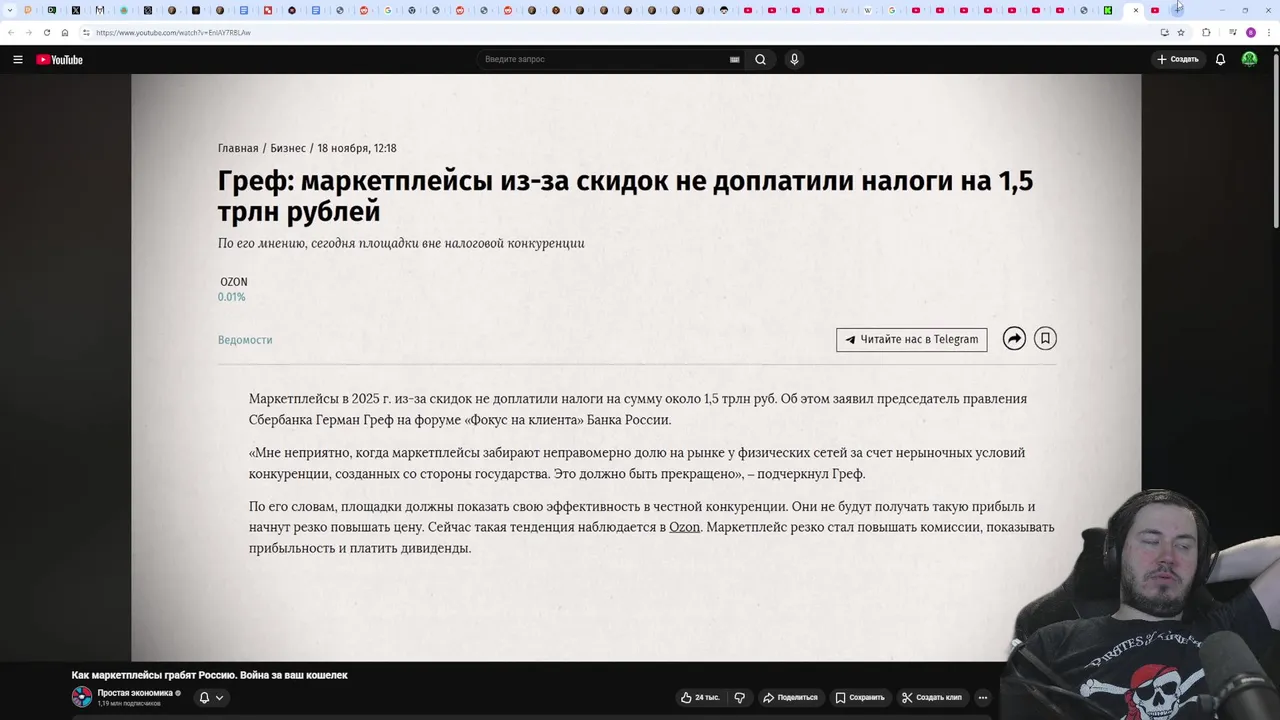Image resolution: width=1280 pixels, height=720 pixels.
Task: Open the Chrome three-dot menu
Action: (x=1270, y=32)
